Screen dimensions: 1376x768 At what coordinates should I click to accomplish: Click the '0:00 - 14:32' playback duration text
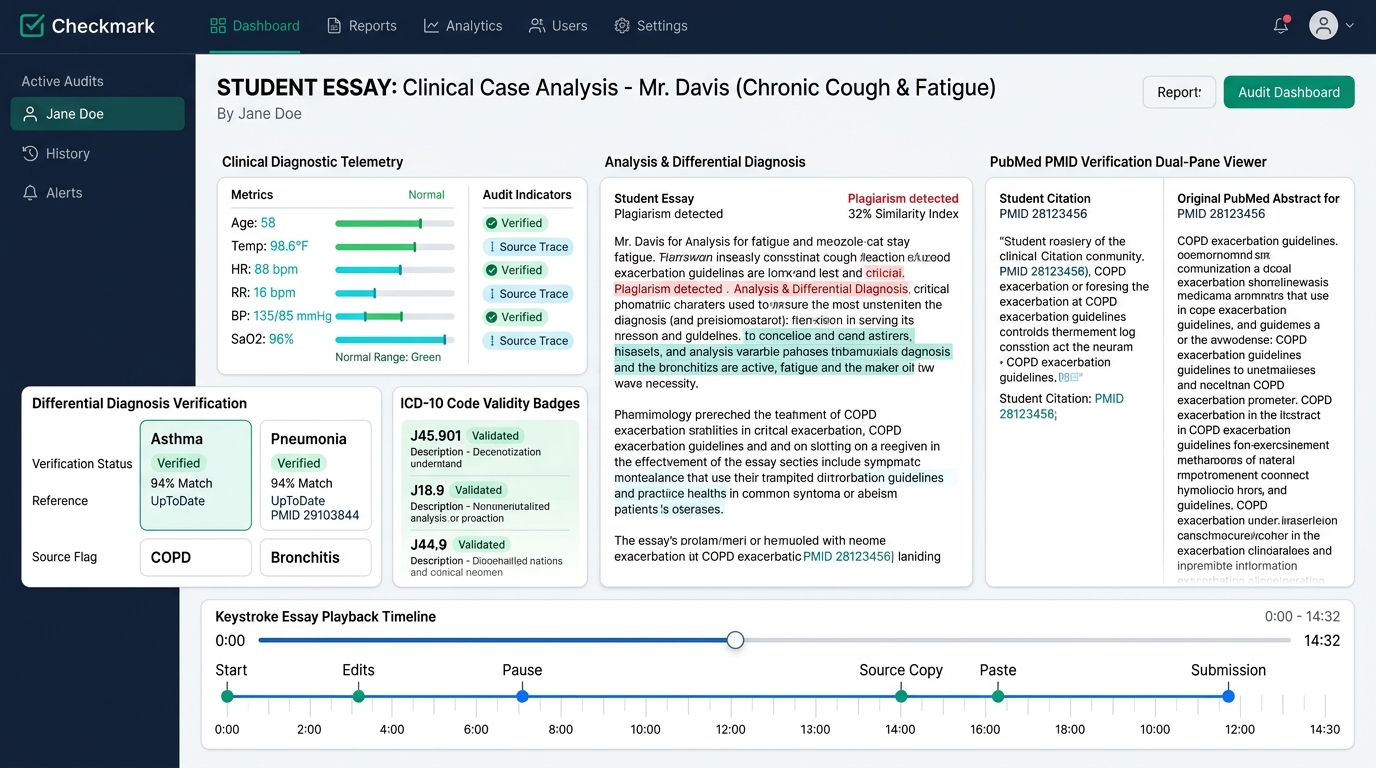[1302, 617]
